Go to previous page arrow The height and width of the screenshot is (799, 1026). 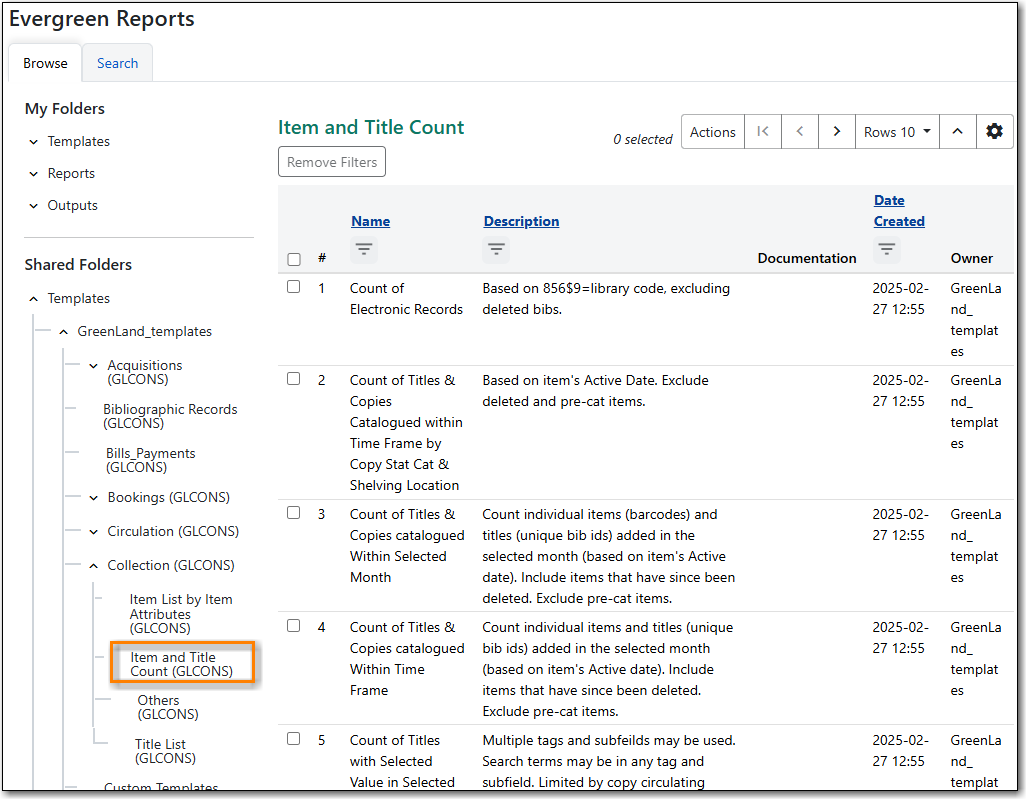pyautogui.click(x=799, y=131)
